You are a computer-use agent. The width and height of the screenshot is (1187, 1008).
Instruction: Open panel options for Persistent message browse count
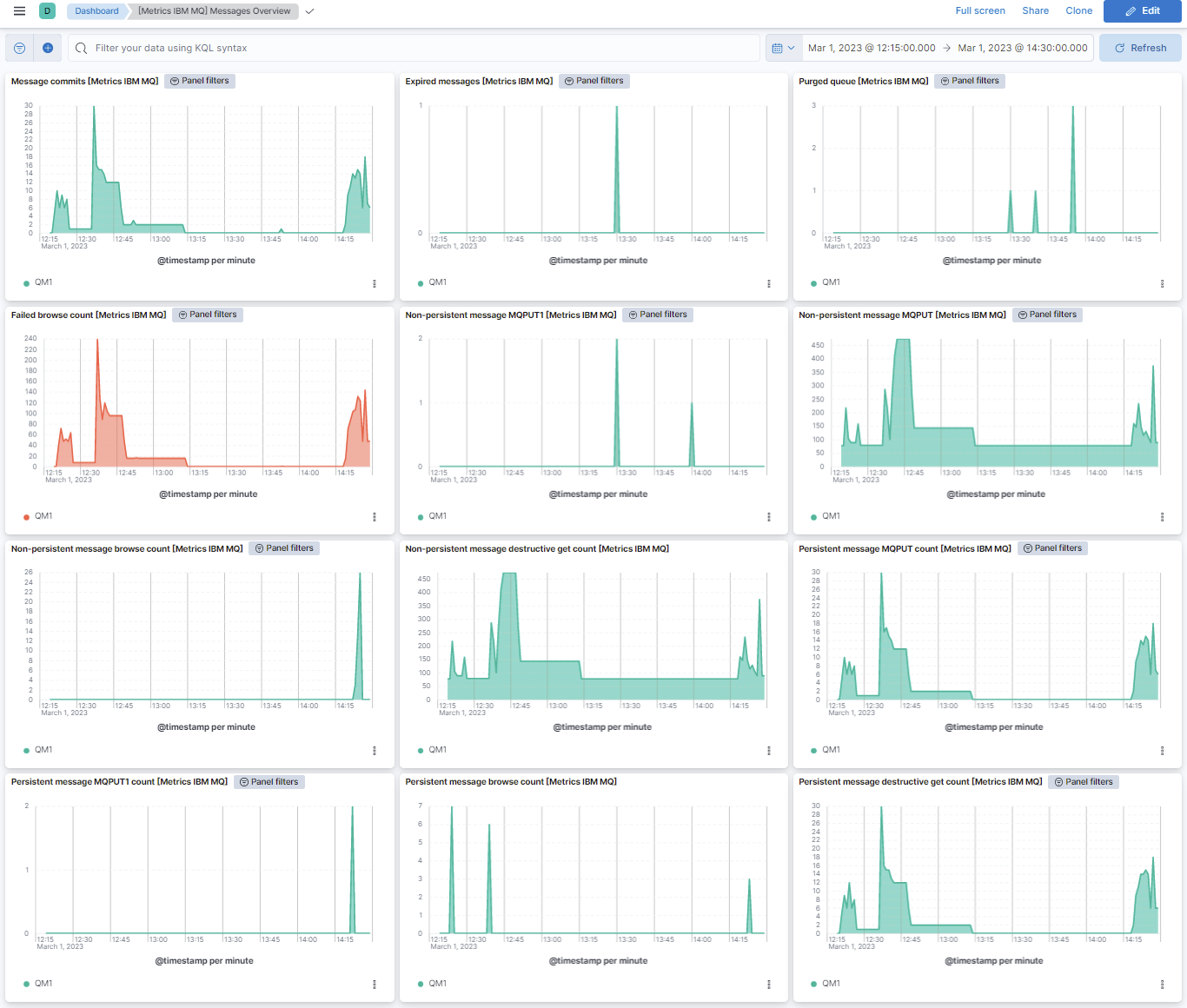point(768,984)
